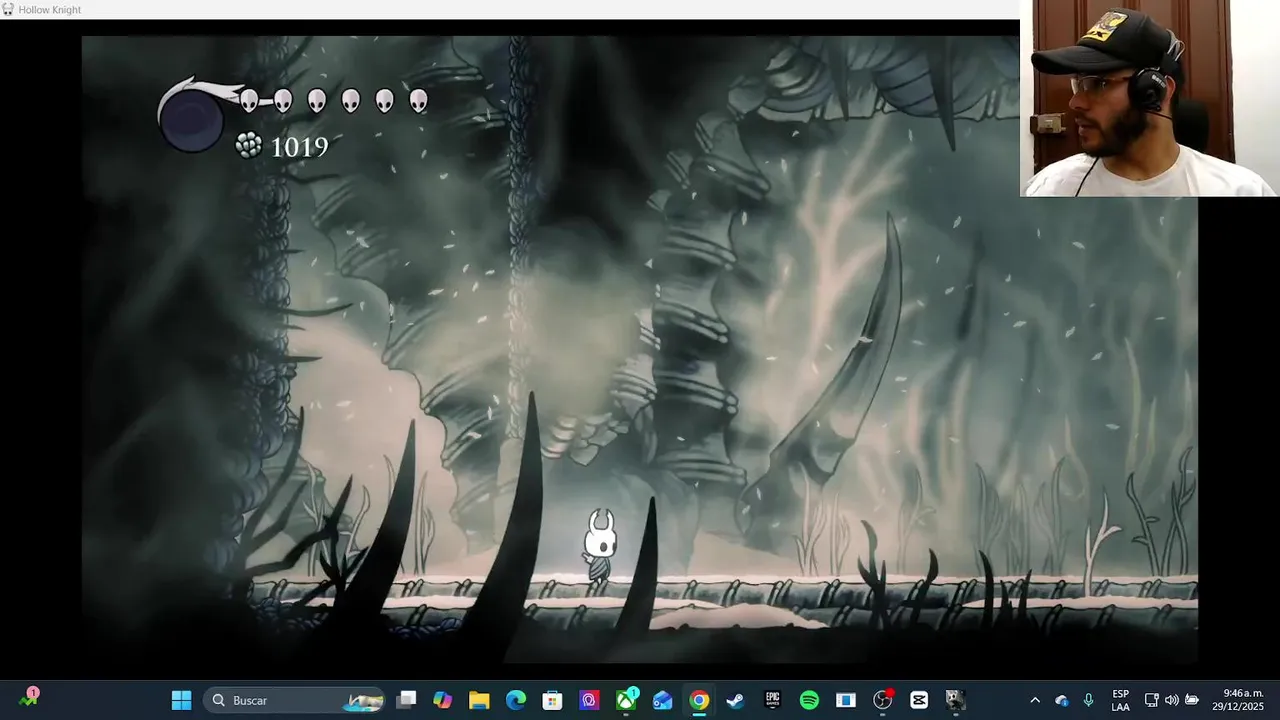Expand the hidden system tray icons chevron
Image resolution: width=1280 pixels, height=720 pixels.
1035,700
